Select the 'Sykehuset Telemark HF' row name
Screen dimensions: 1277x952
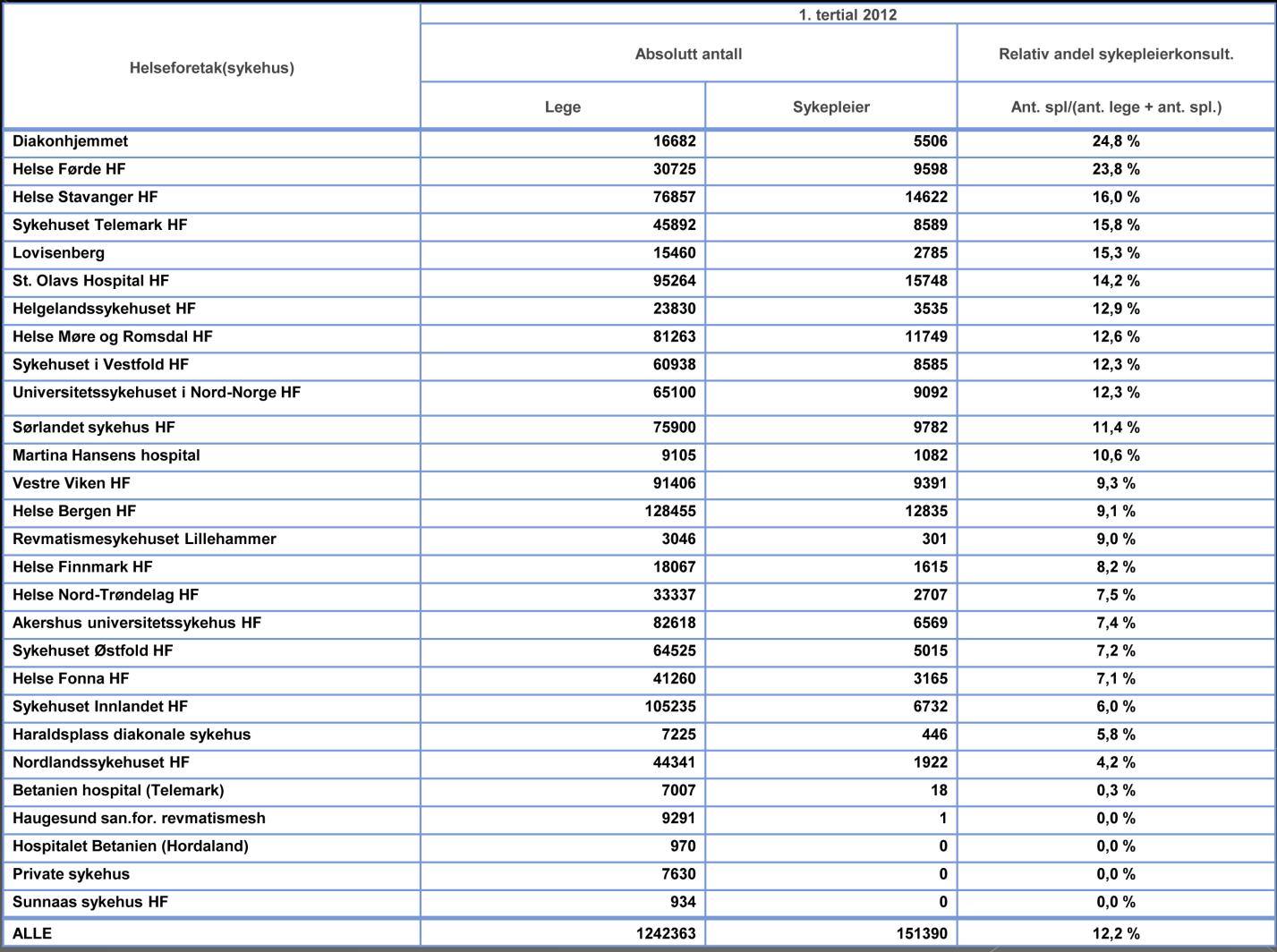(x=100, y=225)
